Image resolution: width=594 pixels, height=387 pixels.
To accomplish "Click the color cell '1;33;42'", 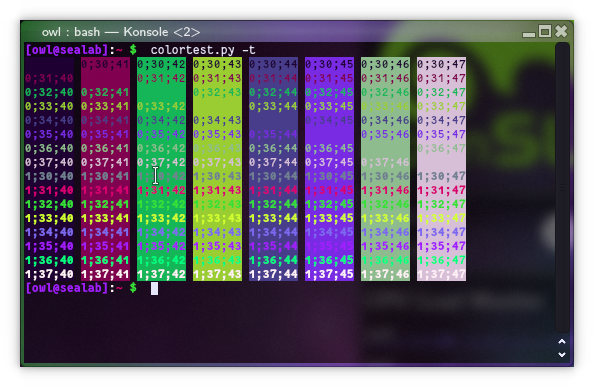I will [161, 218].
